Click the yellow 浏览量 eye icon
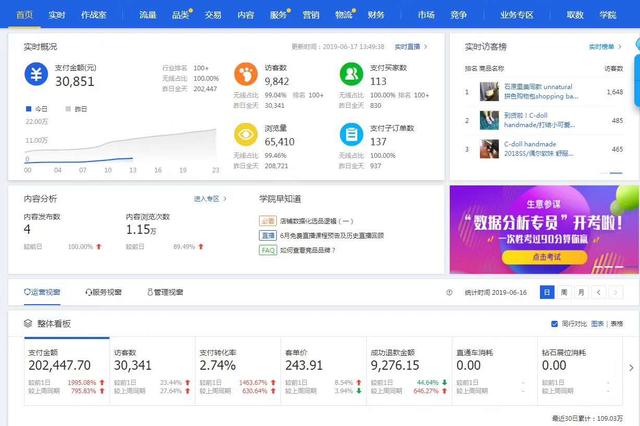This screenshot has width=640, height=426. [246, 135]
